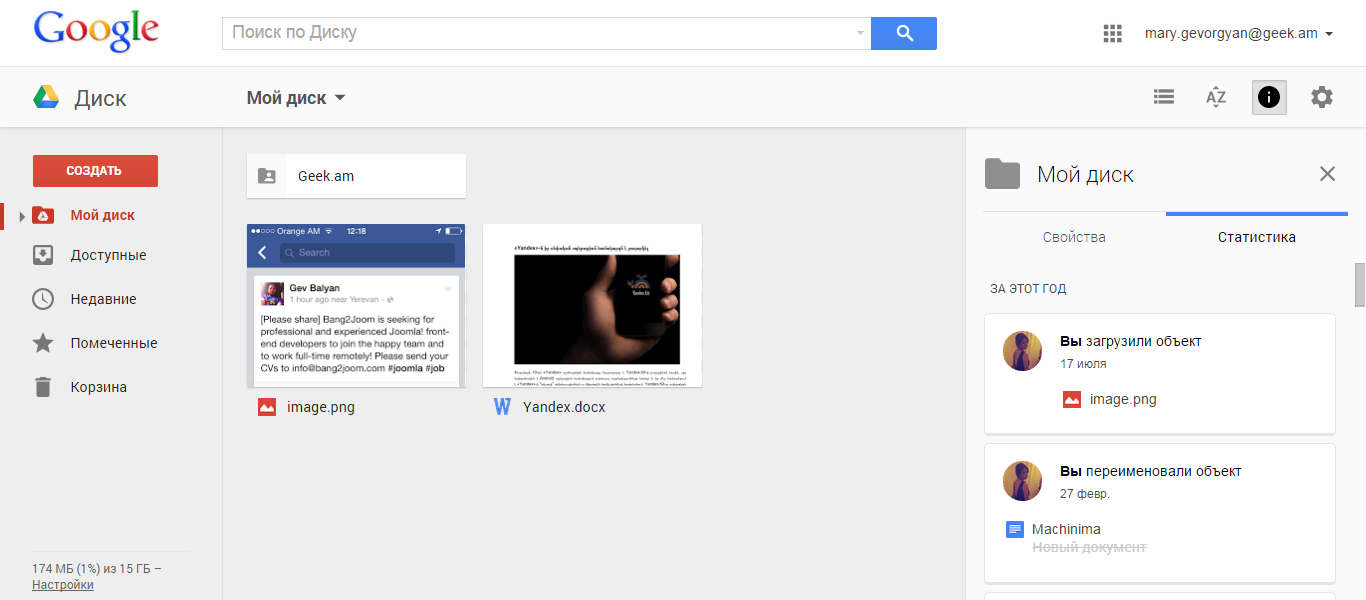1366x600 pixels.
Task: Open the Настройки storage link
Action: (63, 585)
